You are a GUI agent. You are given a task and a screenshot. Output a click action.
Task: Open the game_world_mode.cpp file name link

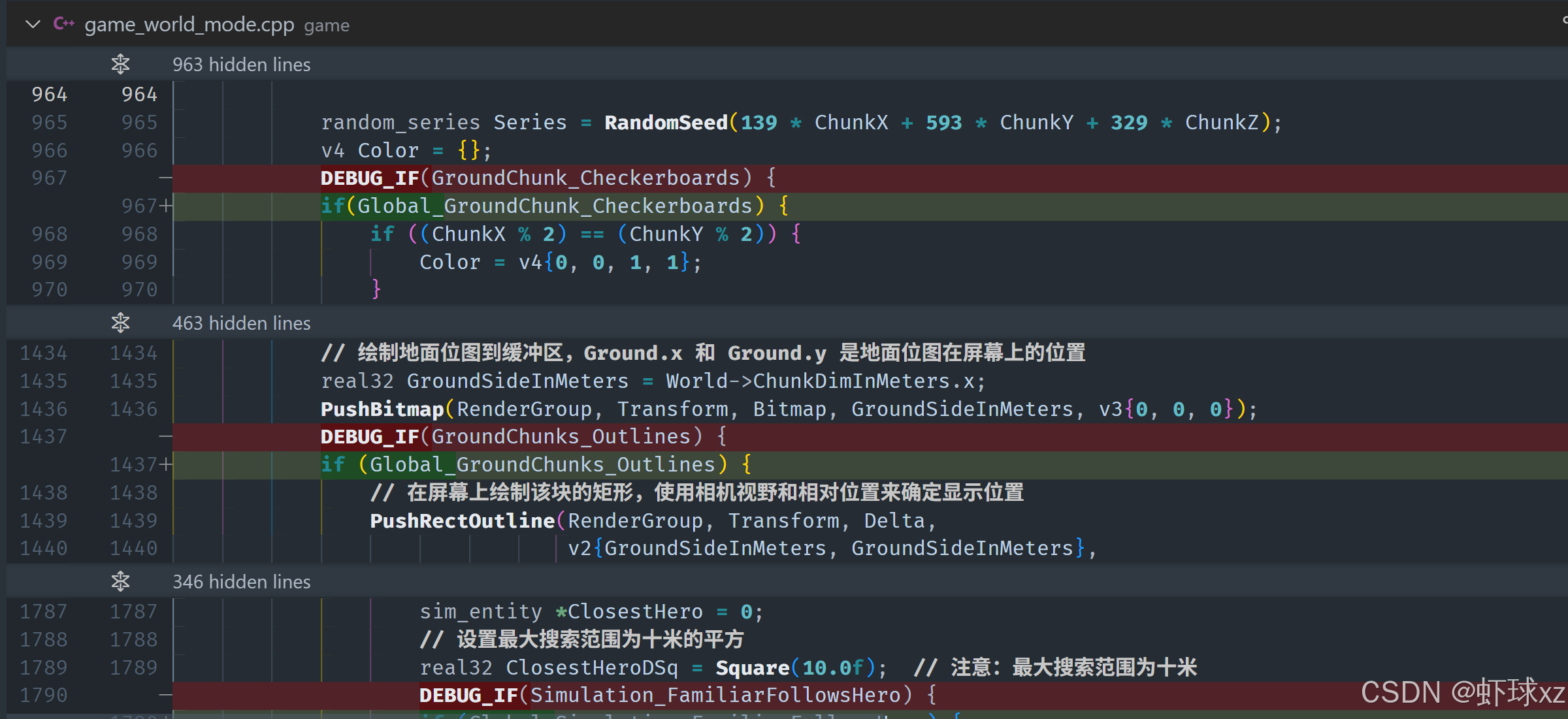tap(189, 25)
